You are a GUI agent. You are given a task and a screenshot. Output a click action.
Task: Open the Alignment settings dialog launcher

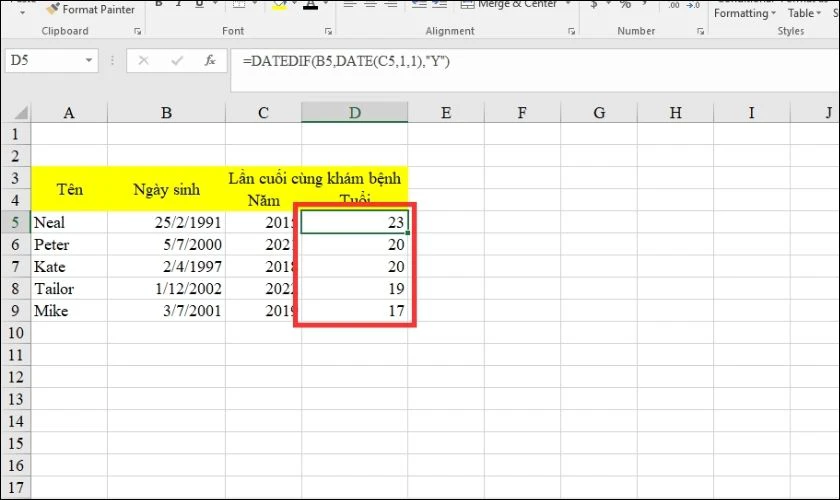(571, 32)
